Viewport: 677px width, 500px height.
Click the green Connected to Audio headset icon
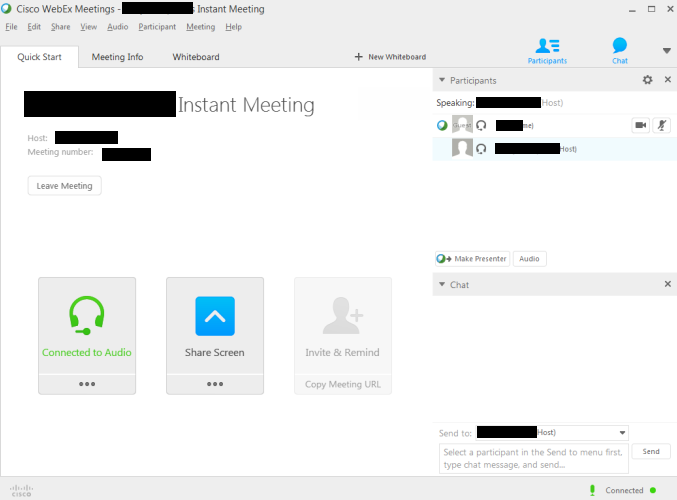pyautogui.click(x=87, y=315)
